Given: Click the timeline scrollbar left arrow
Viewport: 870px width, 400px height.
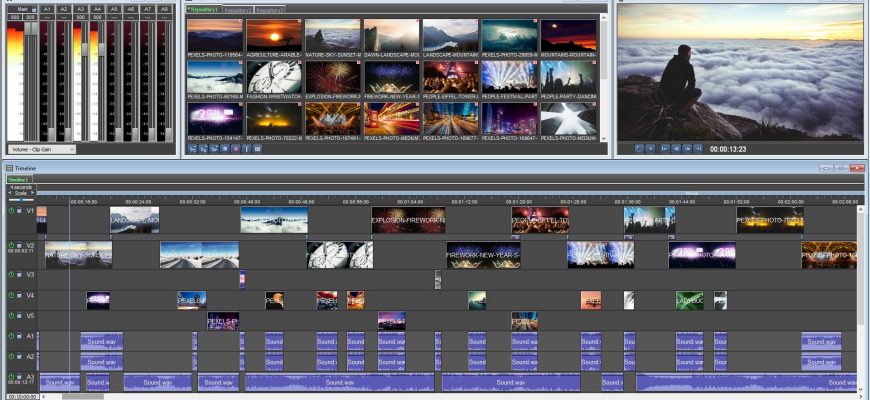Looking at the screenshot, I should coord(44,397).
